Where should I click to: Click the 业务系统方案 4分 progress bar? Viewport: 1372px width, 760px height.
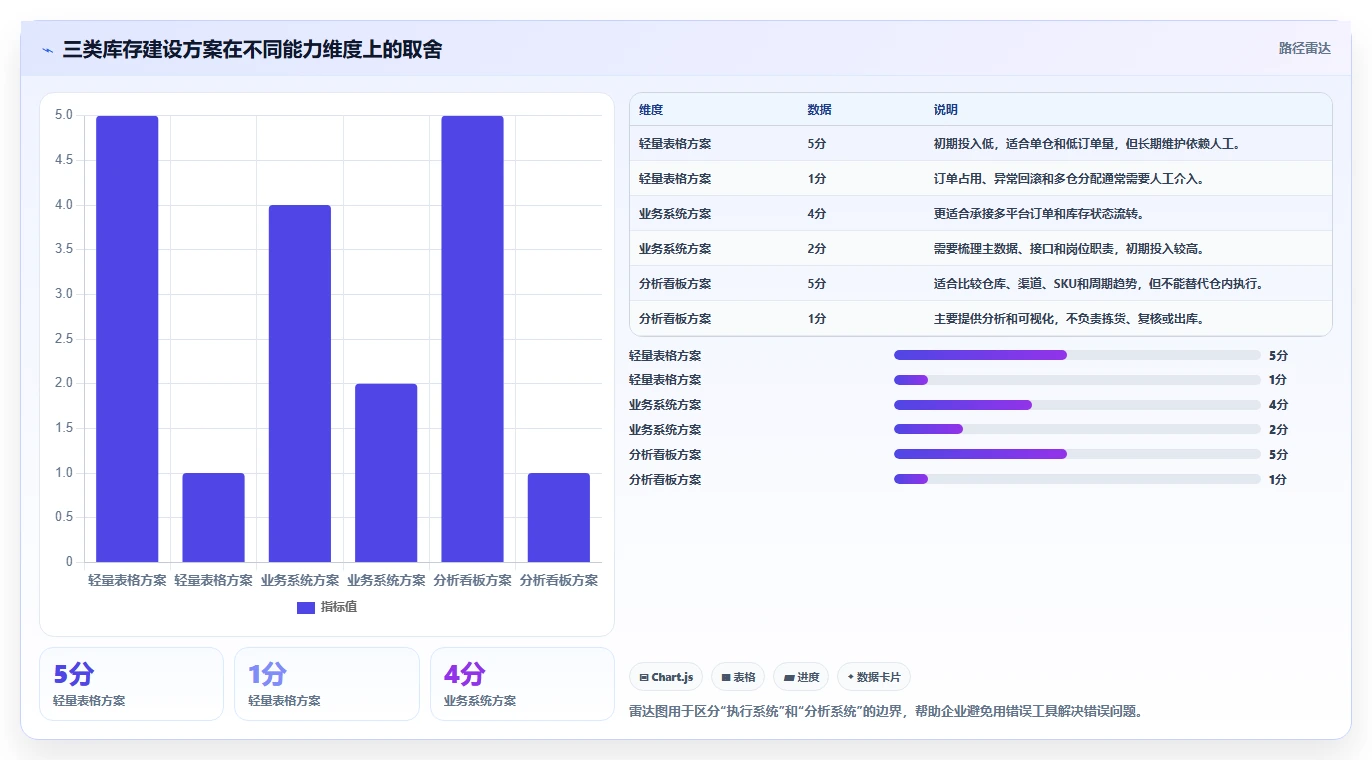(1077, 405)
